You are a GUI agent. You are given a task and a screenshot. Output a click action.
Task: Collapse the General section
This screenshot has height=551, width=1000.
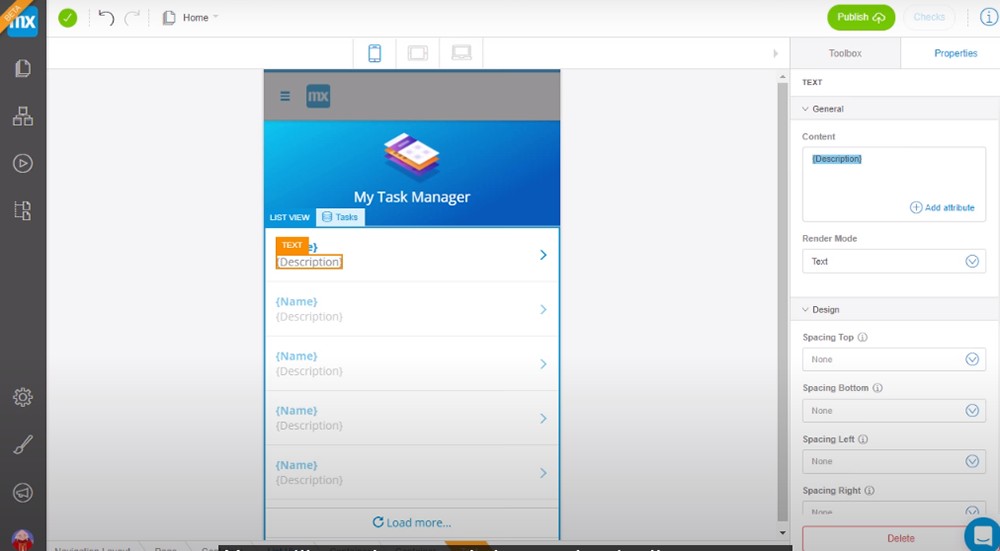coord(808,109)
